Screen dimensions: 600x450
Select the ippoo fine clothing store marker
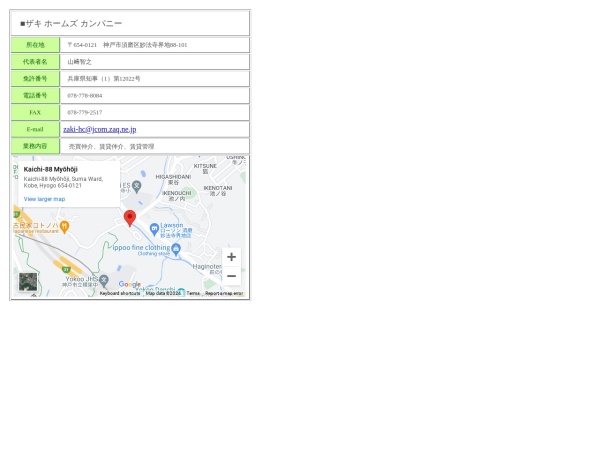[176, 249]
